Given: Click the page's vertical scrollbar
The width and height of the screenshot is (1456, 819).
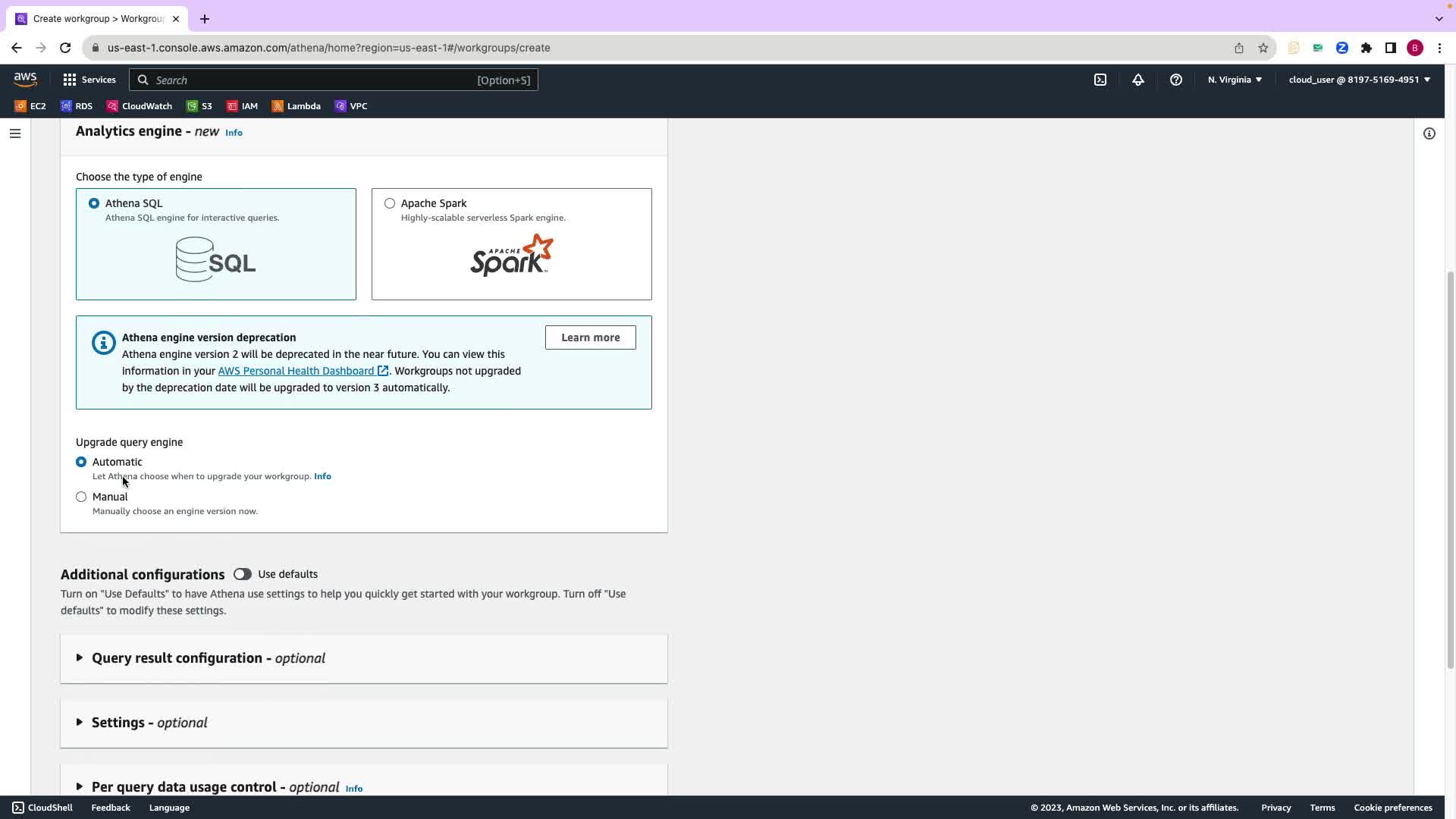Looking at the screenshot, I should coord(1450,470).
